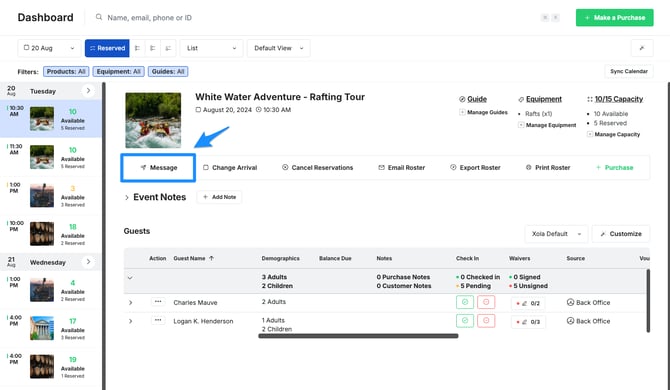Image resolution: width=670 pixels, height=390 pixels.
Task: Expand the Logan K. Henderson row
Action: click(x=130, y=321)
